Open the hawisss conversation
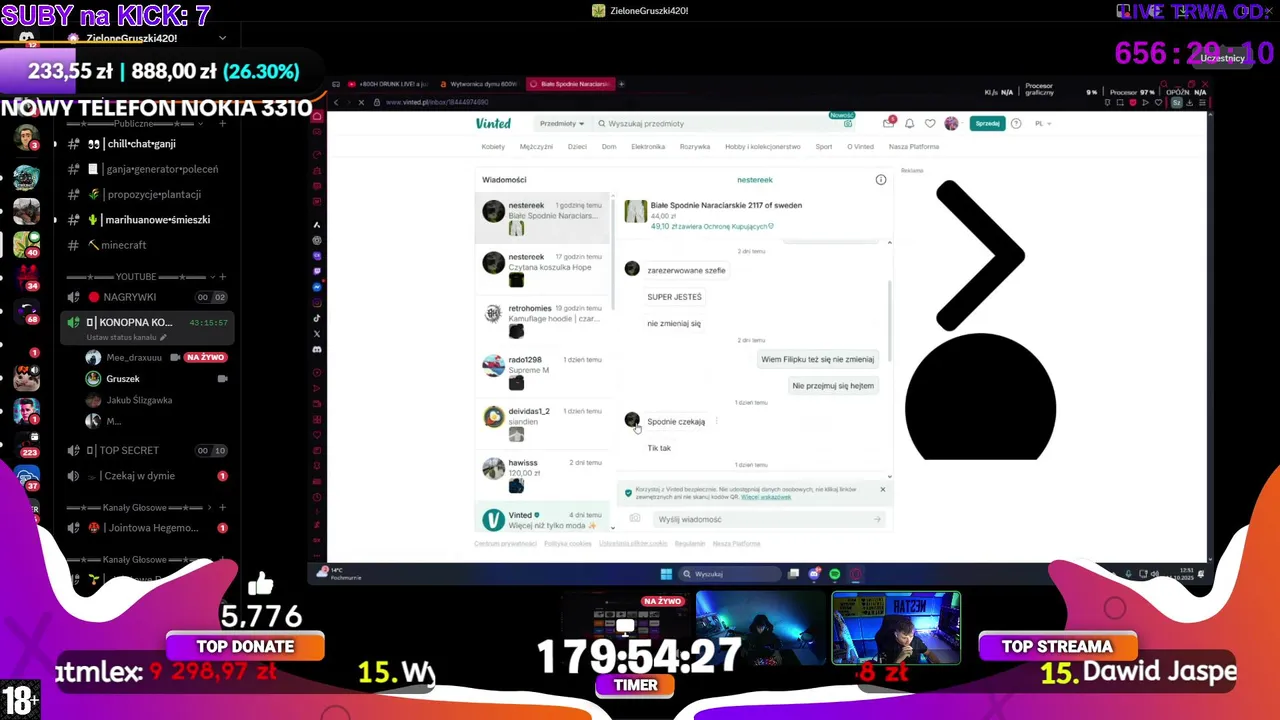 click(x=542, y=475)
